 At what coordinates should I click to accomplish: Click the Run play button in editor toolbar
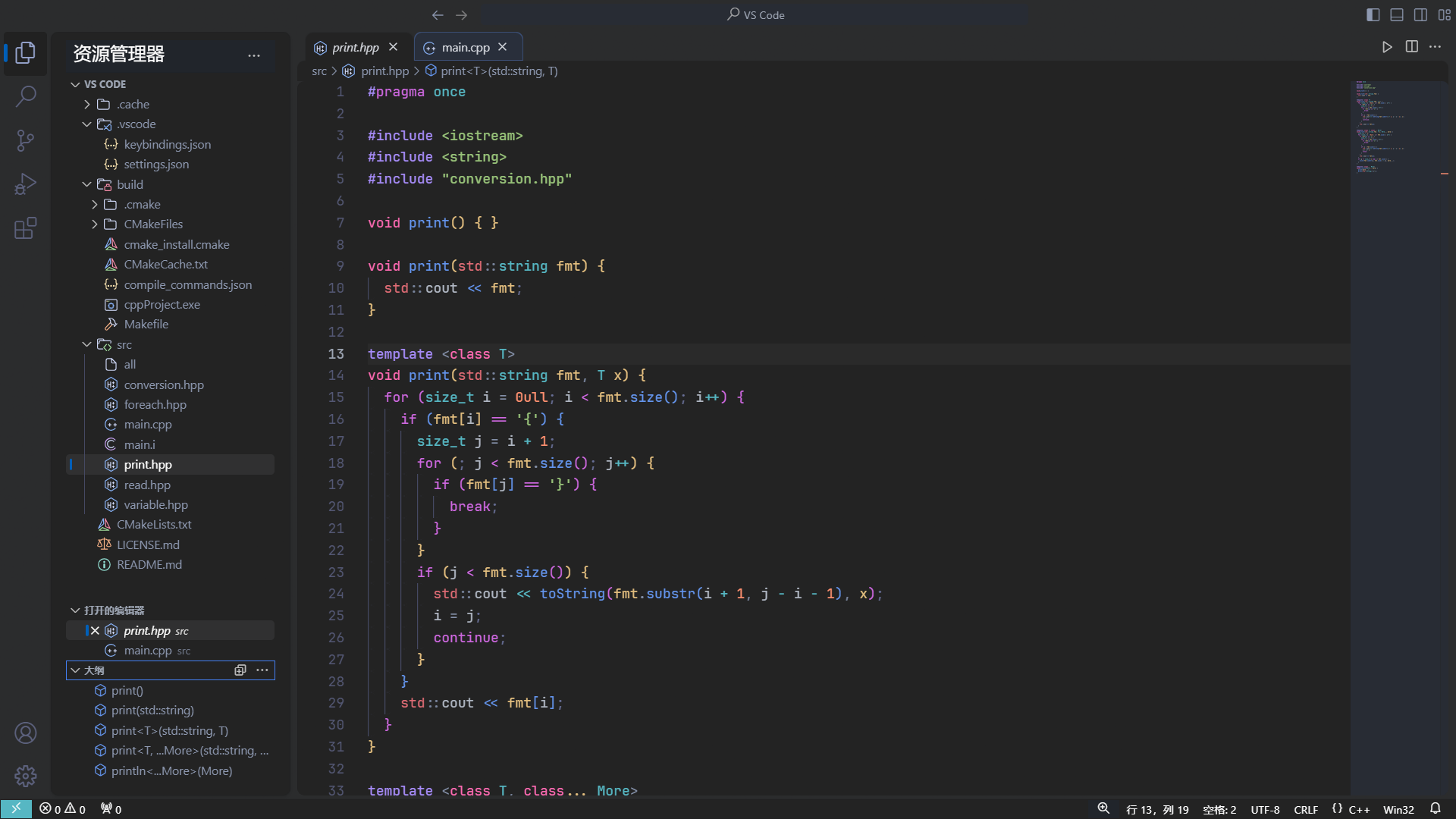click(x=1387, y=47)
